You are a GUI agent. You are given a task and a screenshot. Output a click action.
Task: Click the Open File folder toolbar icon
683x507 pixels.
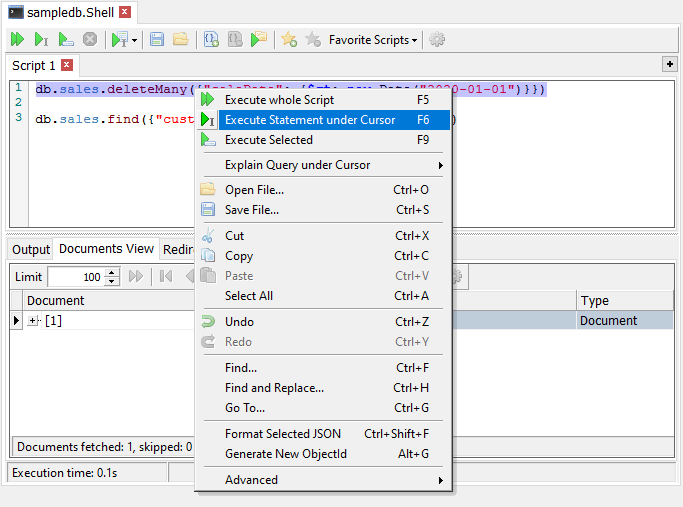tap(181, 40)
